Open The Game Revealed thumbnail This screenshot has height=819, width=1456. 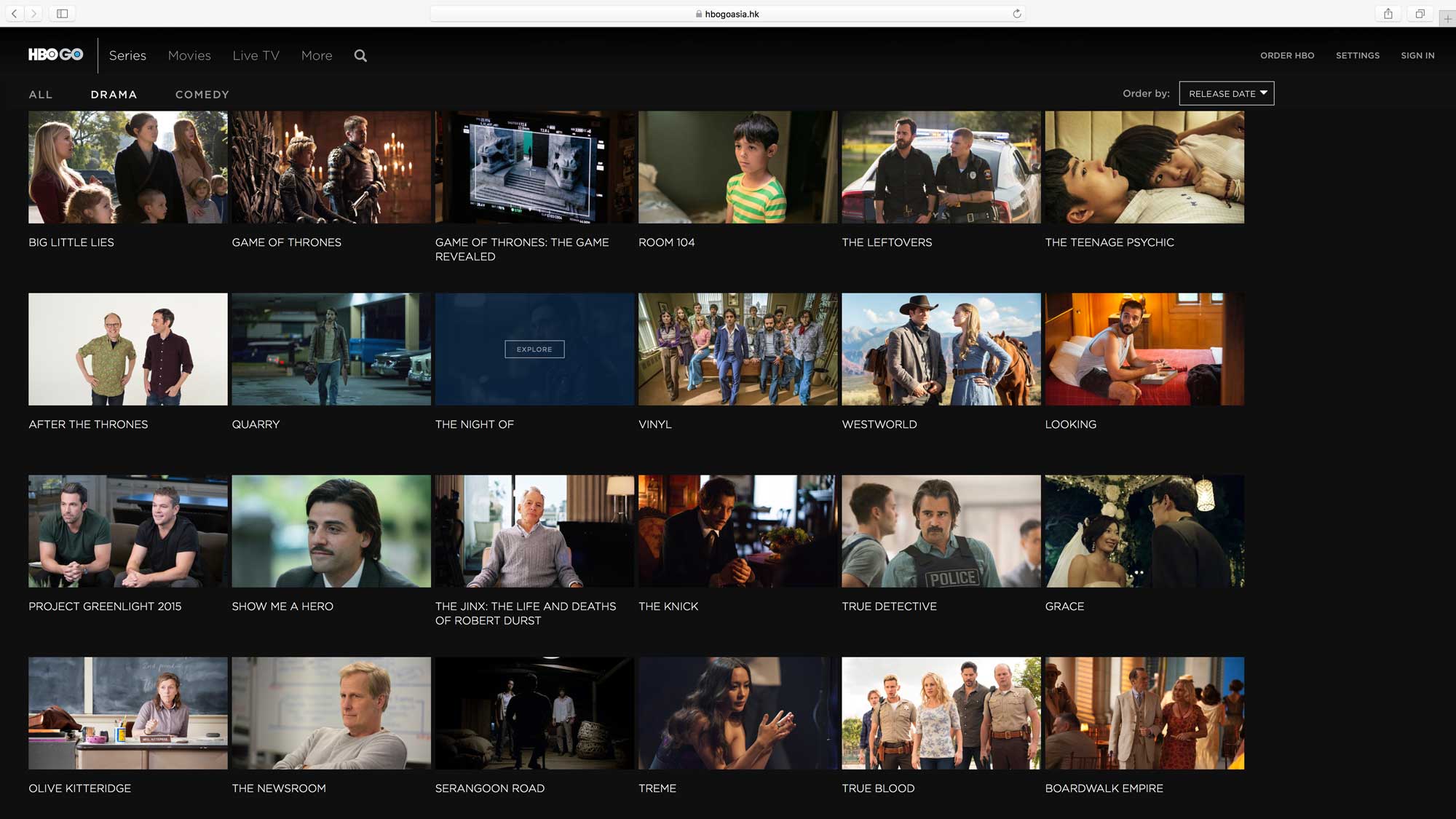coord(534,167)
